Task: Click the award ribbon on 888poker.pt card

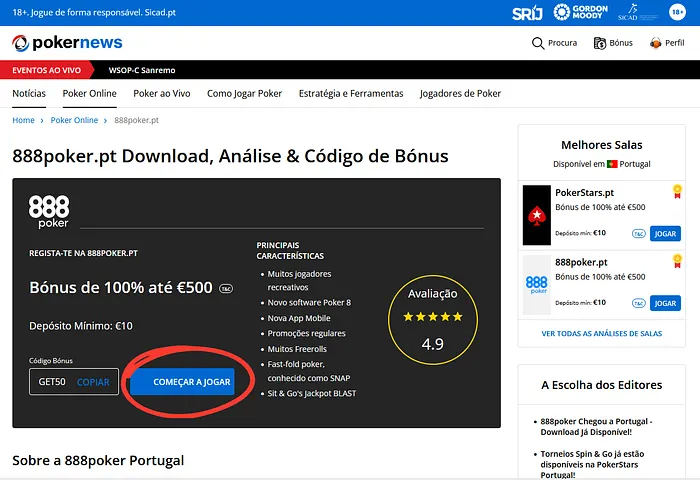Action: (677, 261)
